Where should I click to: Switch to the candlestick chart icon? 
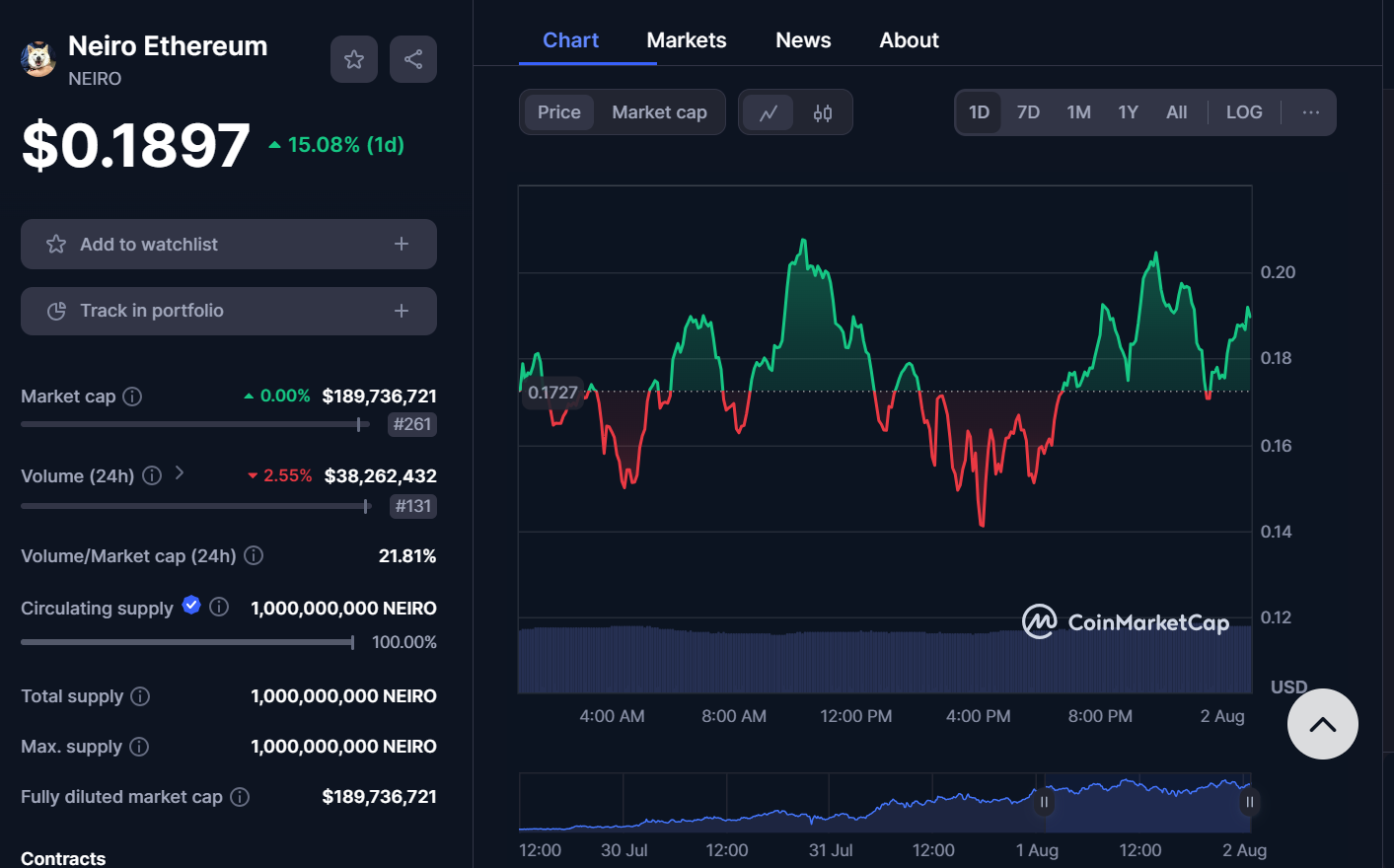823,112
